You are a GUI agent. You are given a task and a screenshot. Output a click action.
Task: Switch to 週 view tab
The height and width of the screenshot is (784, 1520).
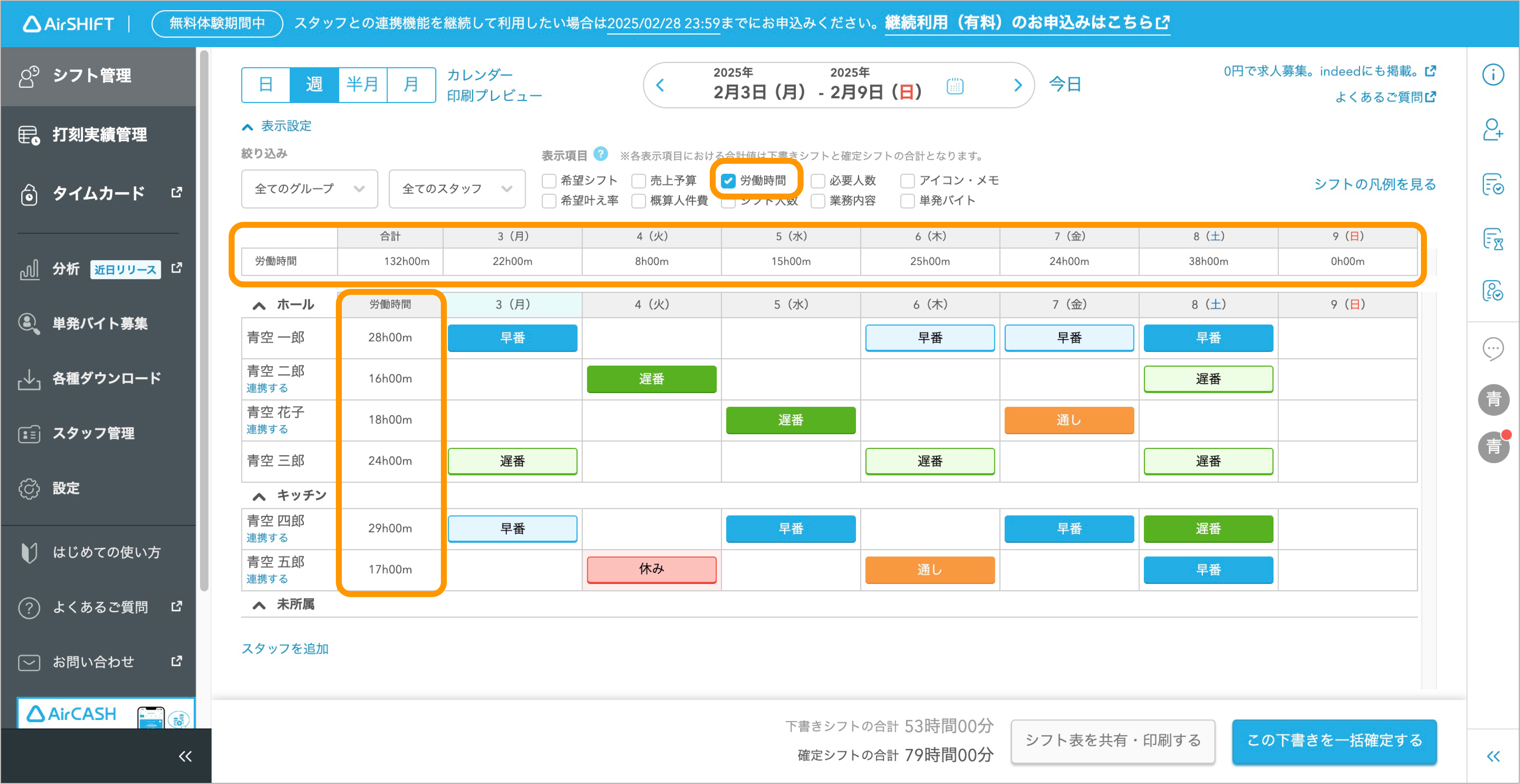pyautogui.click(x=315, y=85)
